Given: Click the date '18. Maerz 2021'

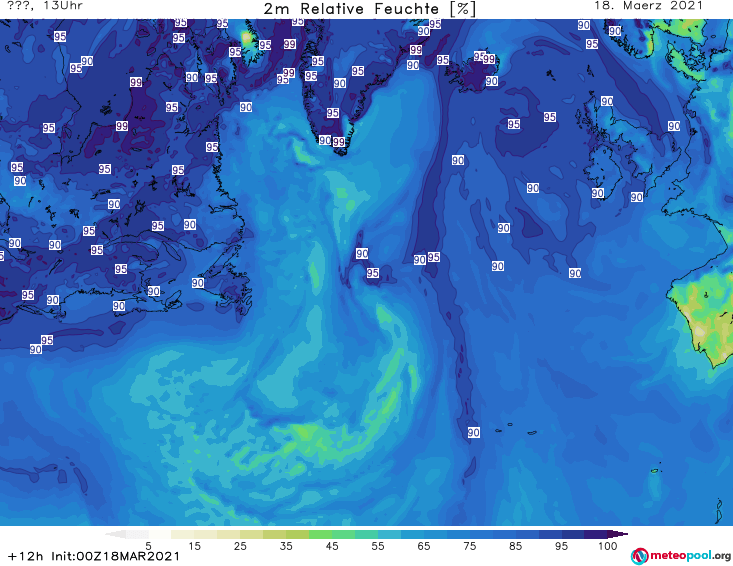Looking at the screenshot, I should coord(648,6).
